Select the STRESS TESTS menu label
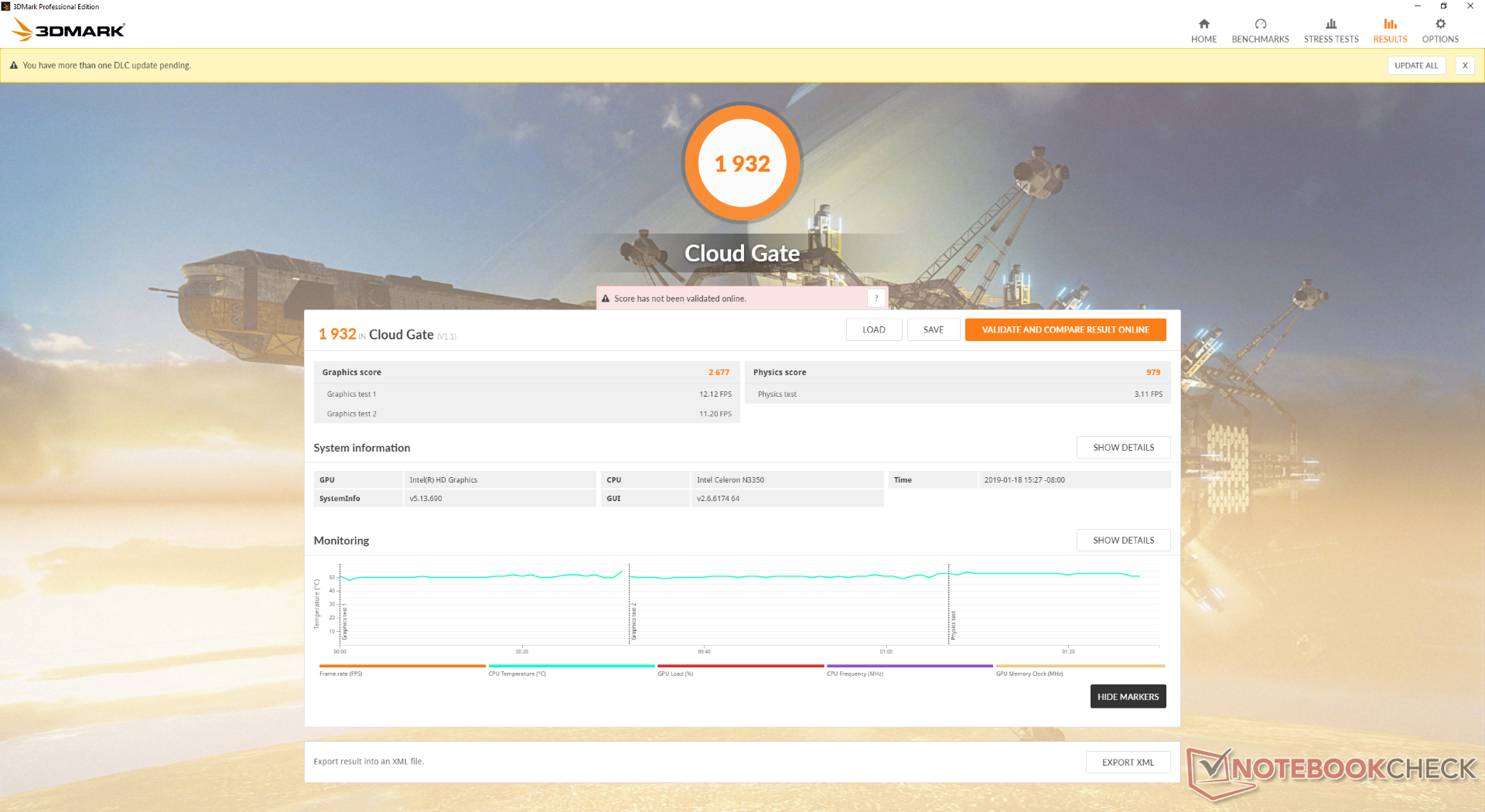 pos(1331,39)
